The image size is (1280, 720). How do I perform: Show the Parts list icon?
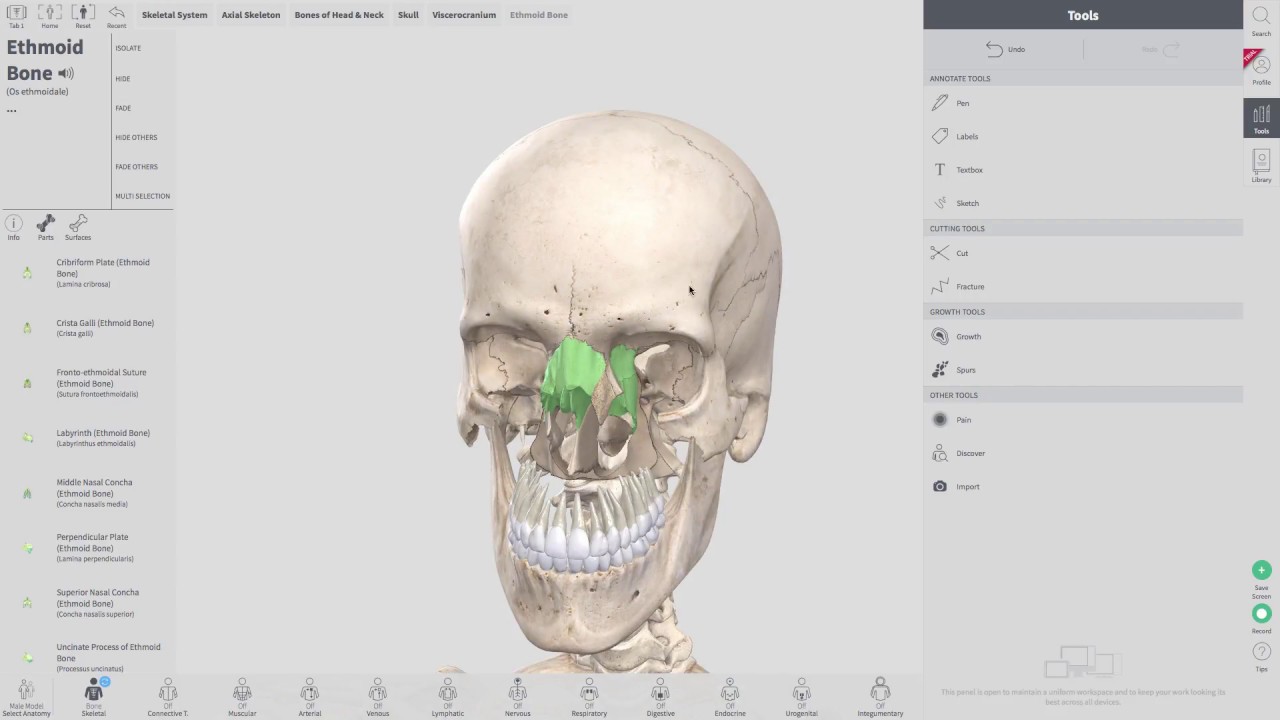pos(45,227)
